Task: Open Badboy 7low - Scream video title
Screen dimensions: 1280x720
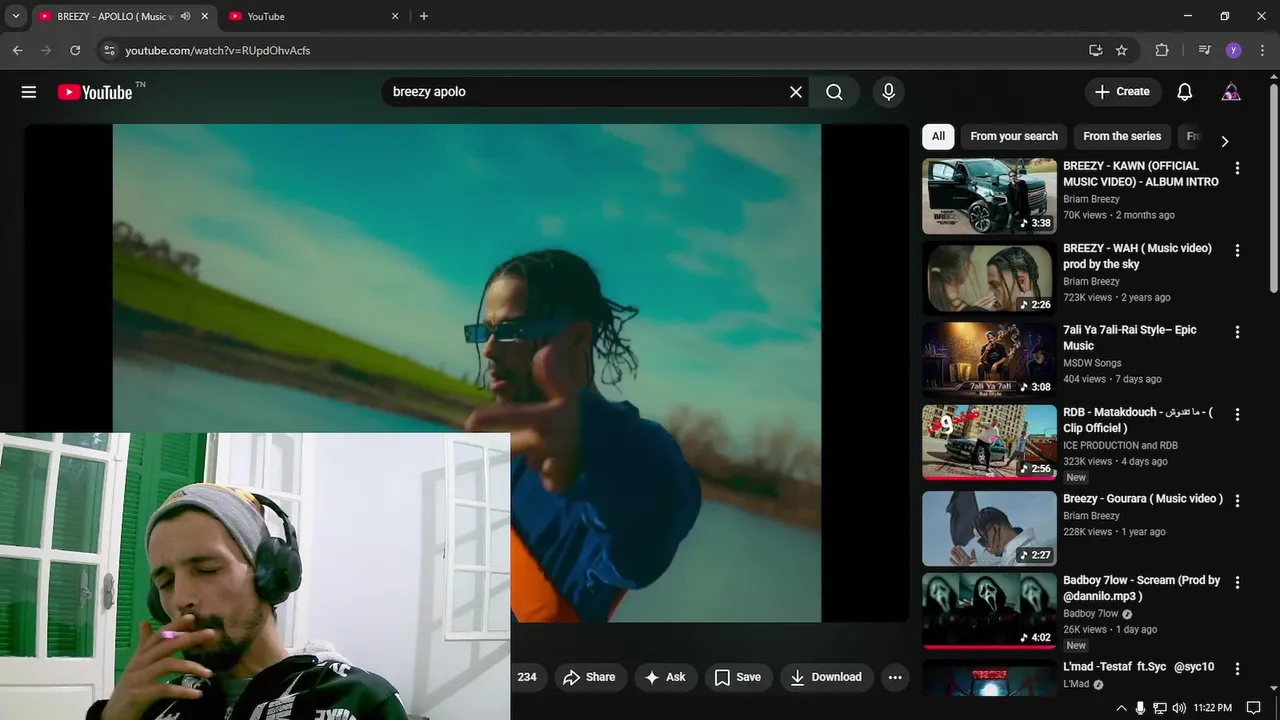Action: click(x=1142, y=588)
